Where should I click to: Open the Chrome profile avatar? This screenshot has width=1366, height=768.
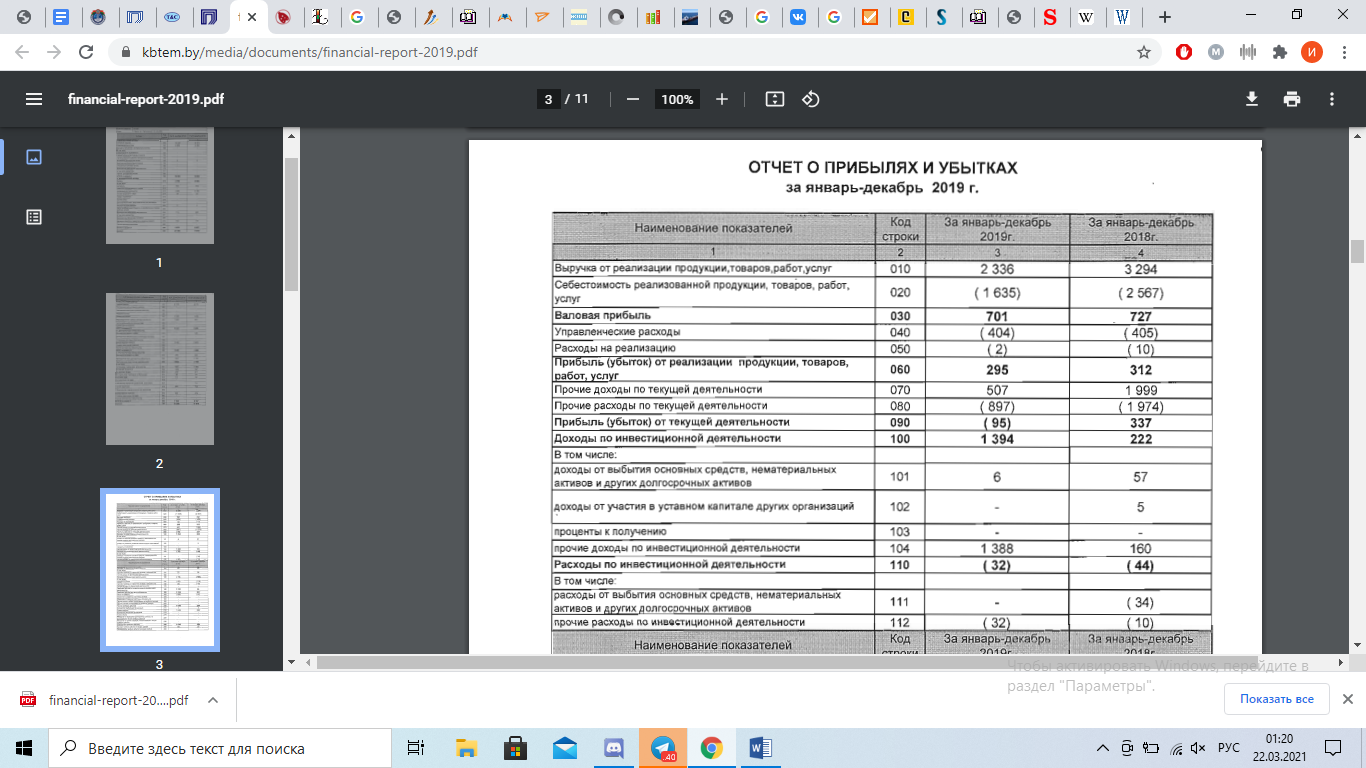click(1311, 52)
